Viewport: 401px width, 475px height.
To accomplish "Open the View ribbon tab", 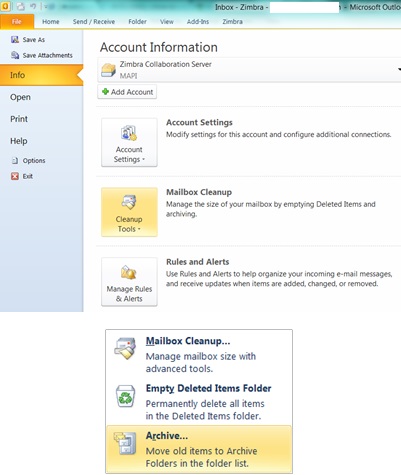I will (x=167, y=22).
